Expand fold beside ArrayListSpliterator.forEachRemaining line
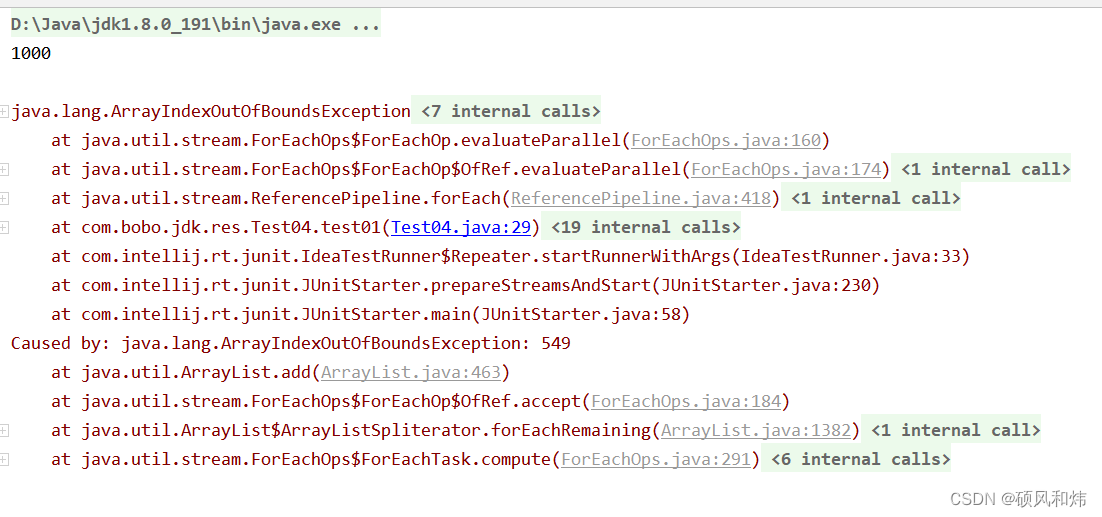Screen dimensions: 1102x517 (x=4, y=431)
